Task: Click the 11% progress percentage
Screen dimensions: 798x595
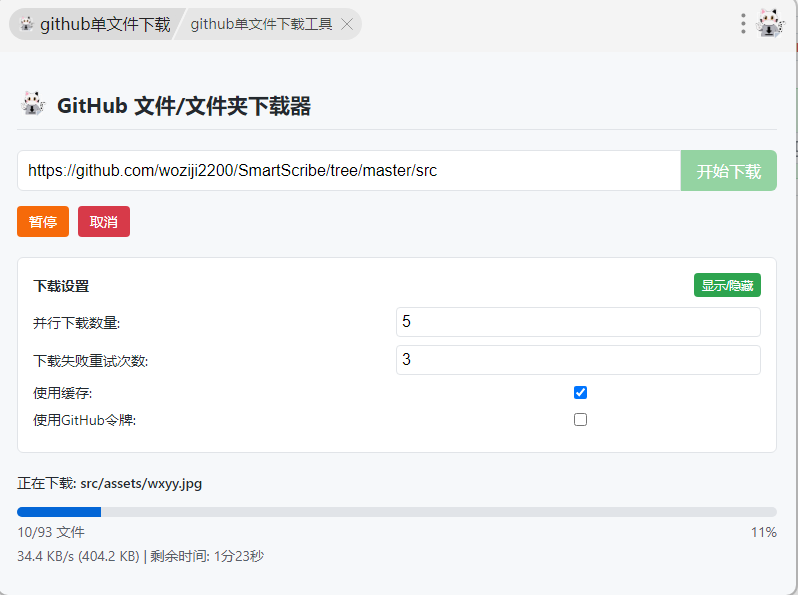Action: 763,532
